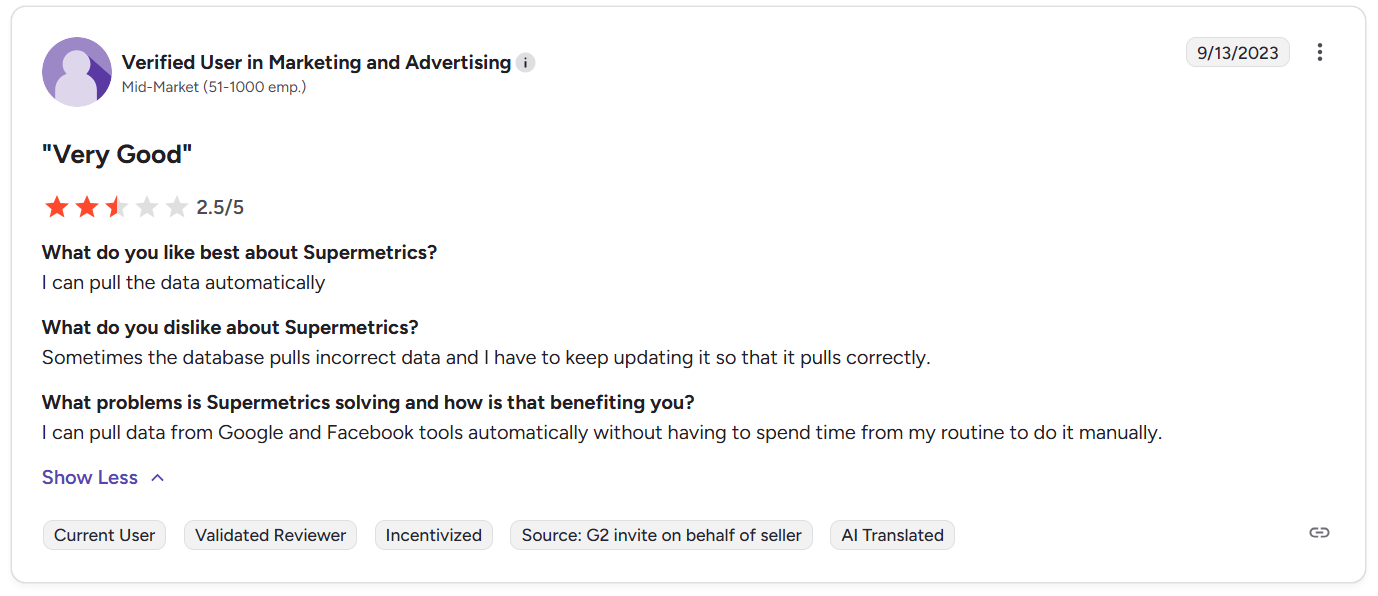The image size is (1378, 596).
Task: Click the Mid-Market company size text
Action: 214,87
